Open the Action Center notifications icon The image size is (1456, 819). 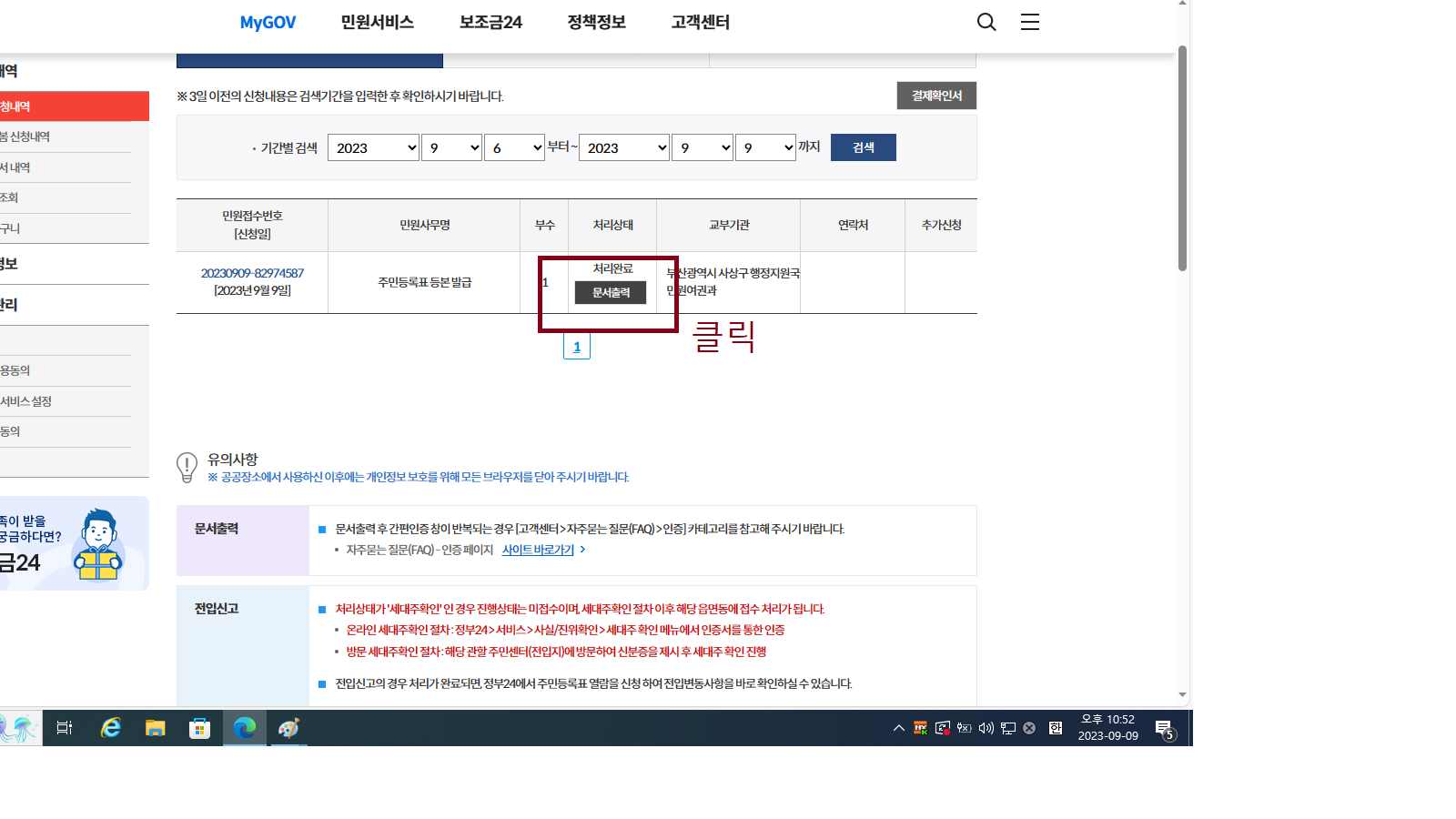point(1164,728)
